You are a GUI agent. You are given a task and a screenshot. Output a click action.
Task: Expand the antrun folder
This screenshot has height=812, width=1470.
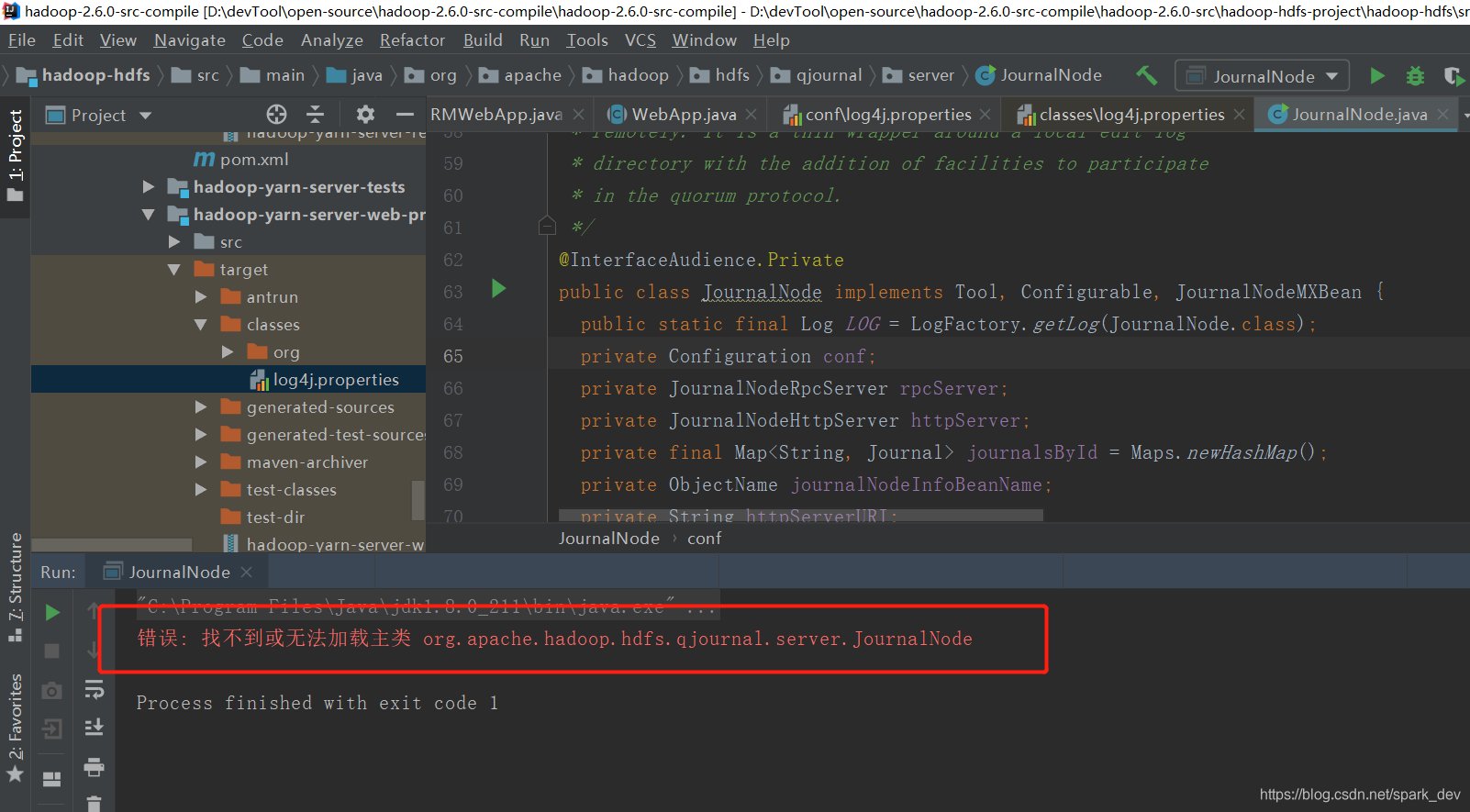point(201,296)
